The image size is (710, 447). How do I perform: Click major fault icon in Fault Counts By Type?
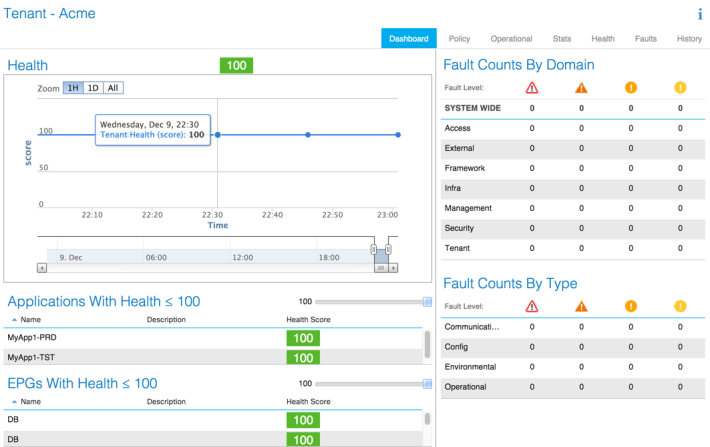581,306
